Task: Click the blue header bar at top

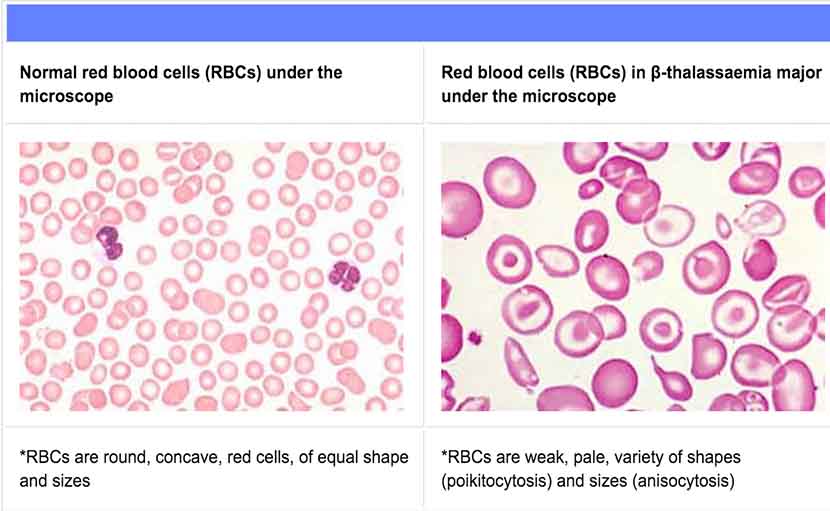Action: pos(415,21)
